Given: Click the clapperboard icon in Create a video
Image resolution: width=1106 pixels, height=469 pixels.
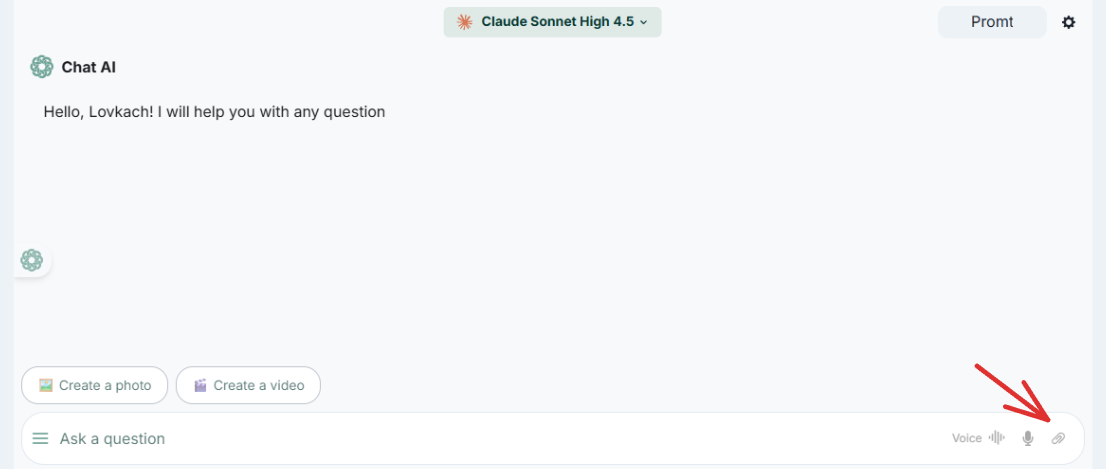Looking at the screenshot, I should coord(200,385).
